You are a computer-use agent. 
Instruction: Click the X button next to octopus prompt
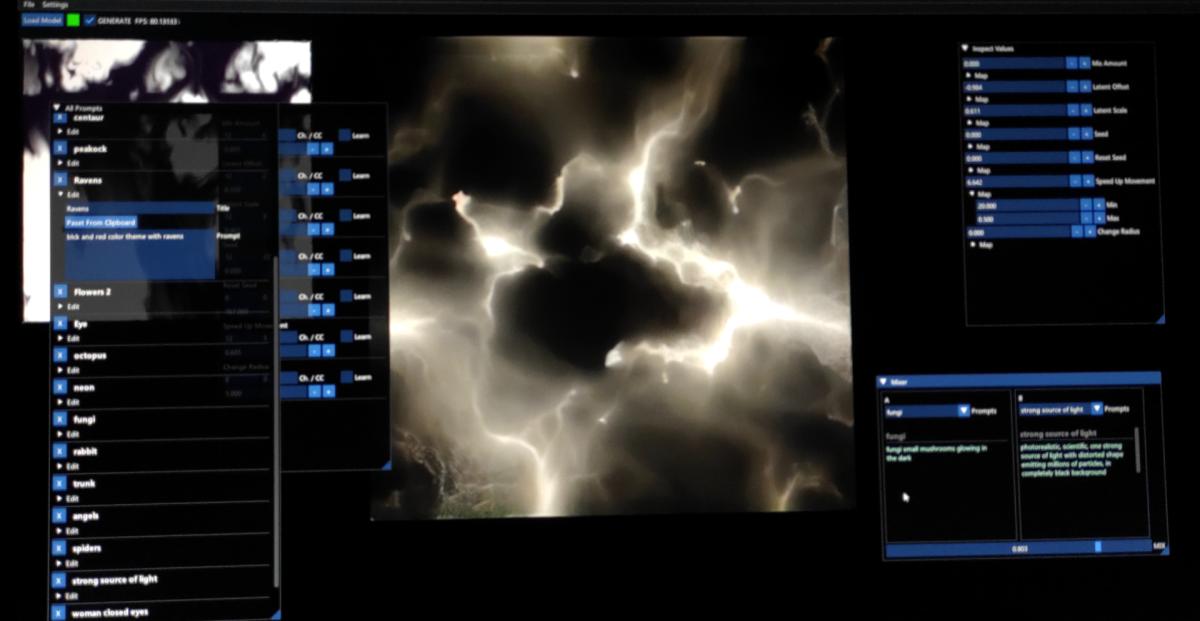point(60,356)
